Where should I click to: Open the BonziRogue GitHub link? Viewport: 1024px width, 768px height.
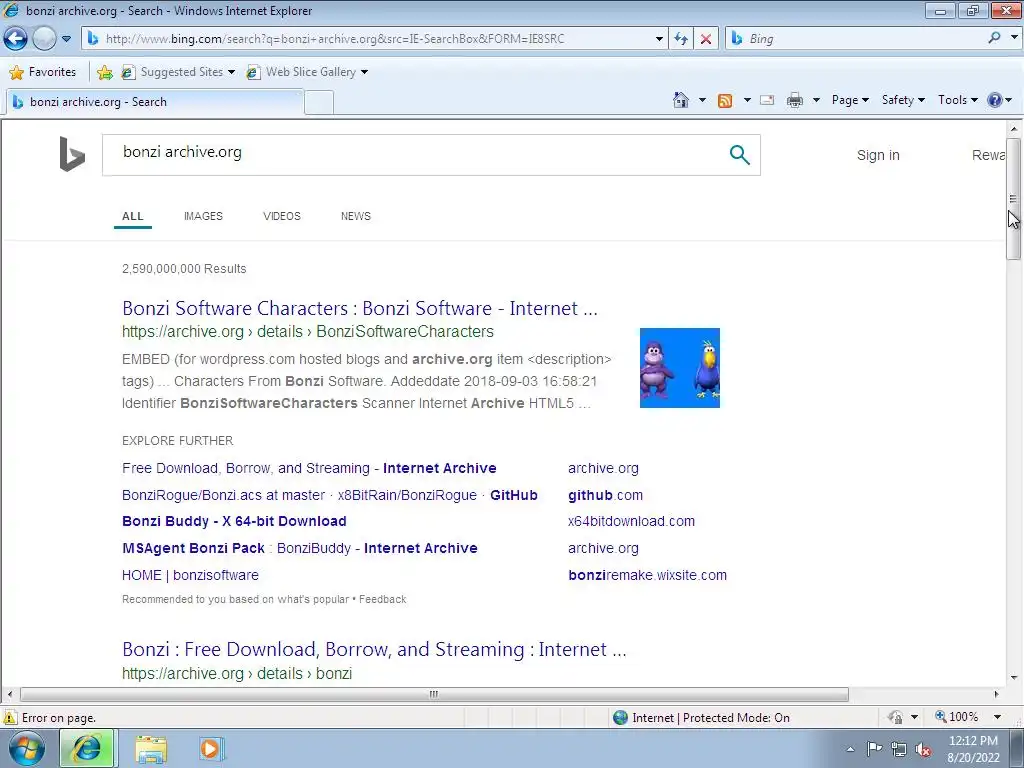click(330, 495)
